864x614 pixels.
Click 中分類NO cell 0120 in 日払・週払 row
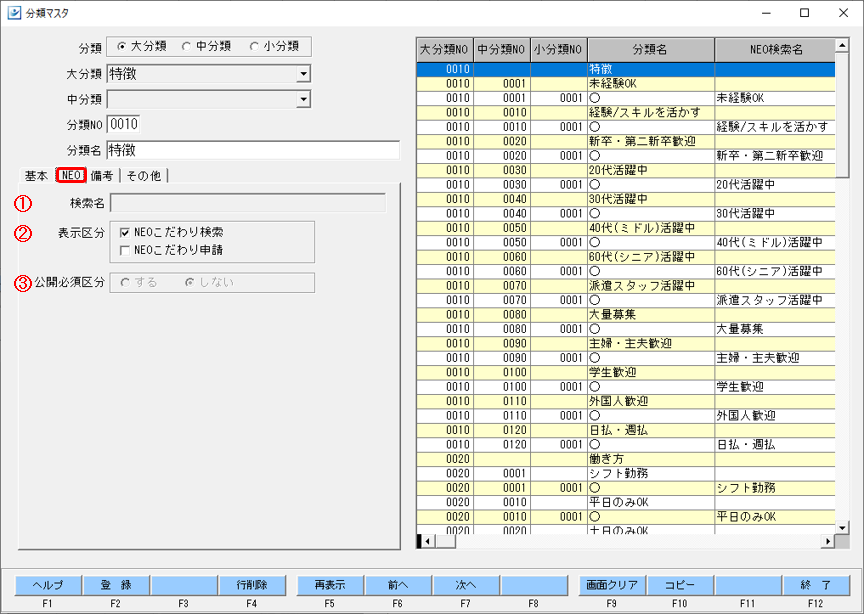(502, 430)
